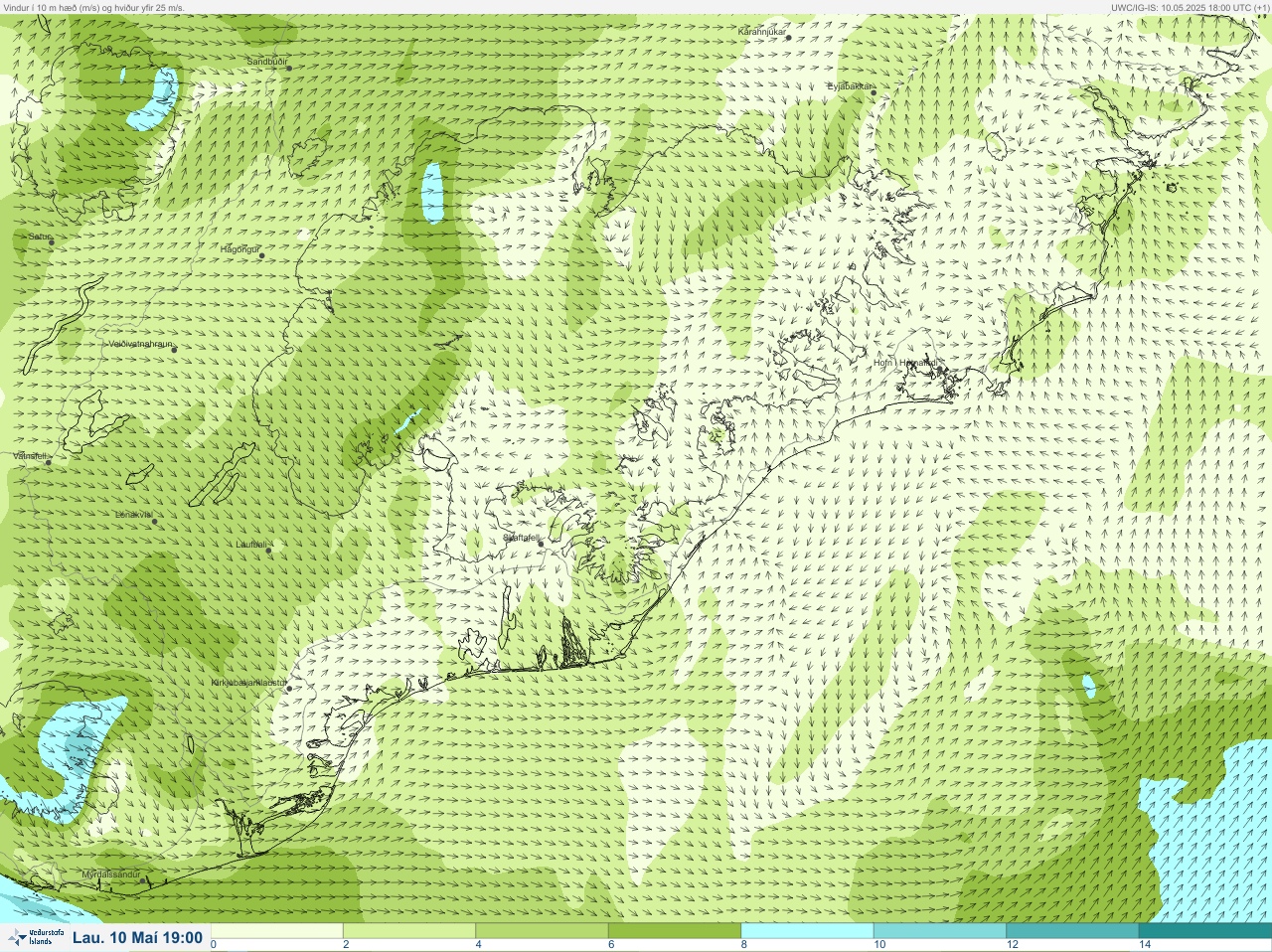Click the 6–8 m/s legend color swatch
1272x952 pixels.
(x=675, y=931)
